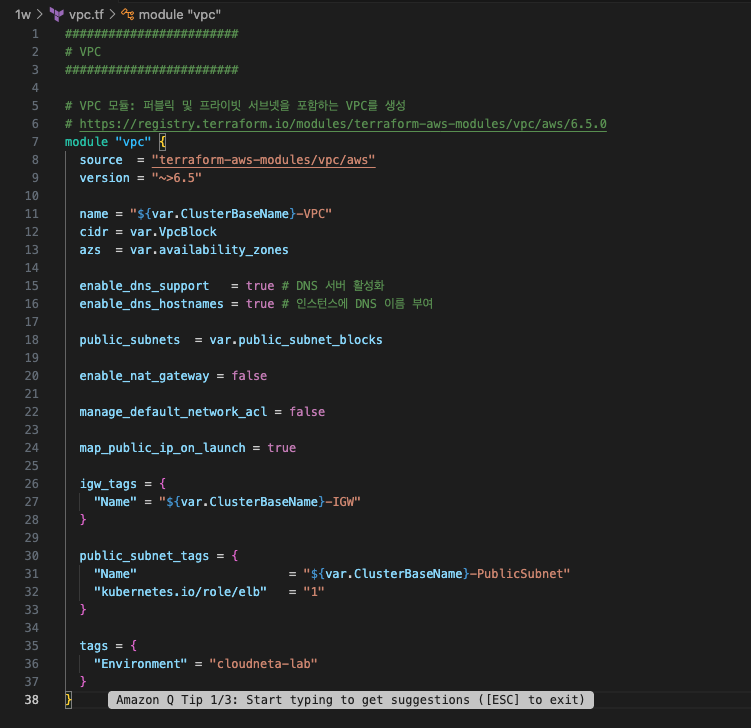Click the module symbol icon in breadcrumb
Image resolution: width=751 pixels, height=728 pixels.
point(127,14)
